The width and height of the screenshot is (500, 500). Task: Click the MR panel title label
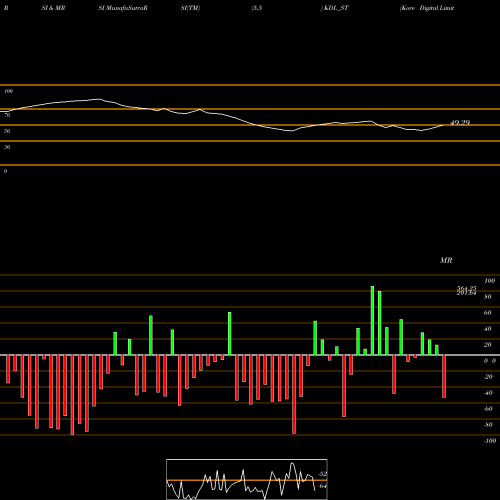pyautogui.click(x=446, y=260)
